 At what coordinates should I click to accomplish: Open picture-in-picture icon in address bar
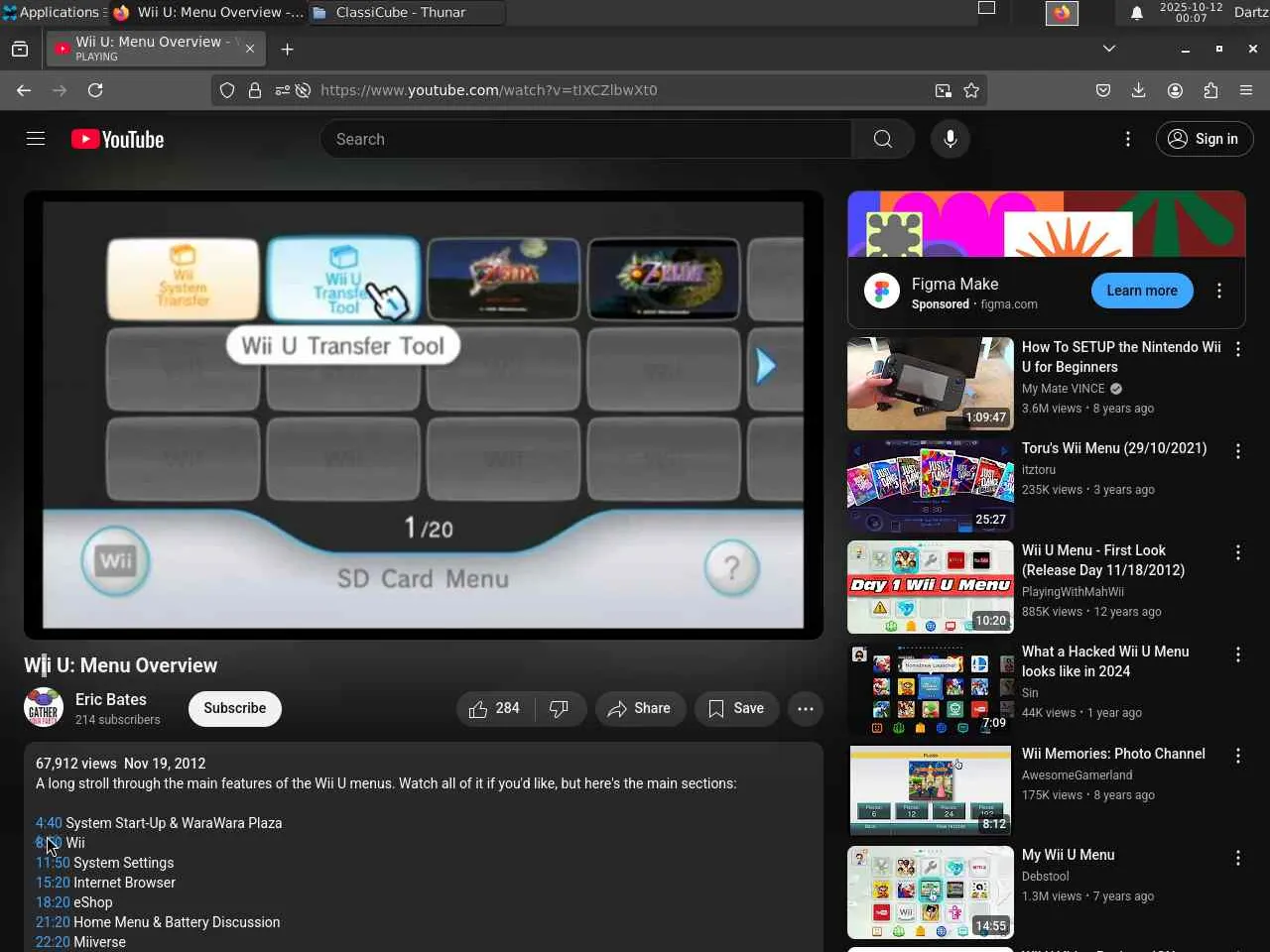point(943,90)
